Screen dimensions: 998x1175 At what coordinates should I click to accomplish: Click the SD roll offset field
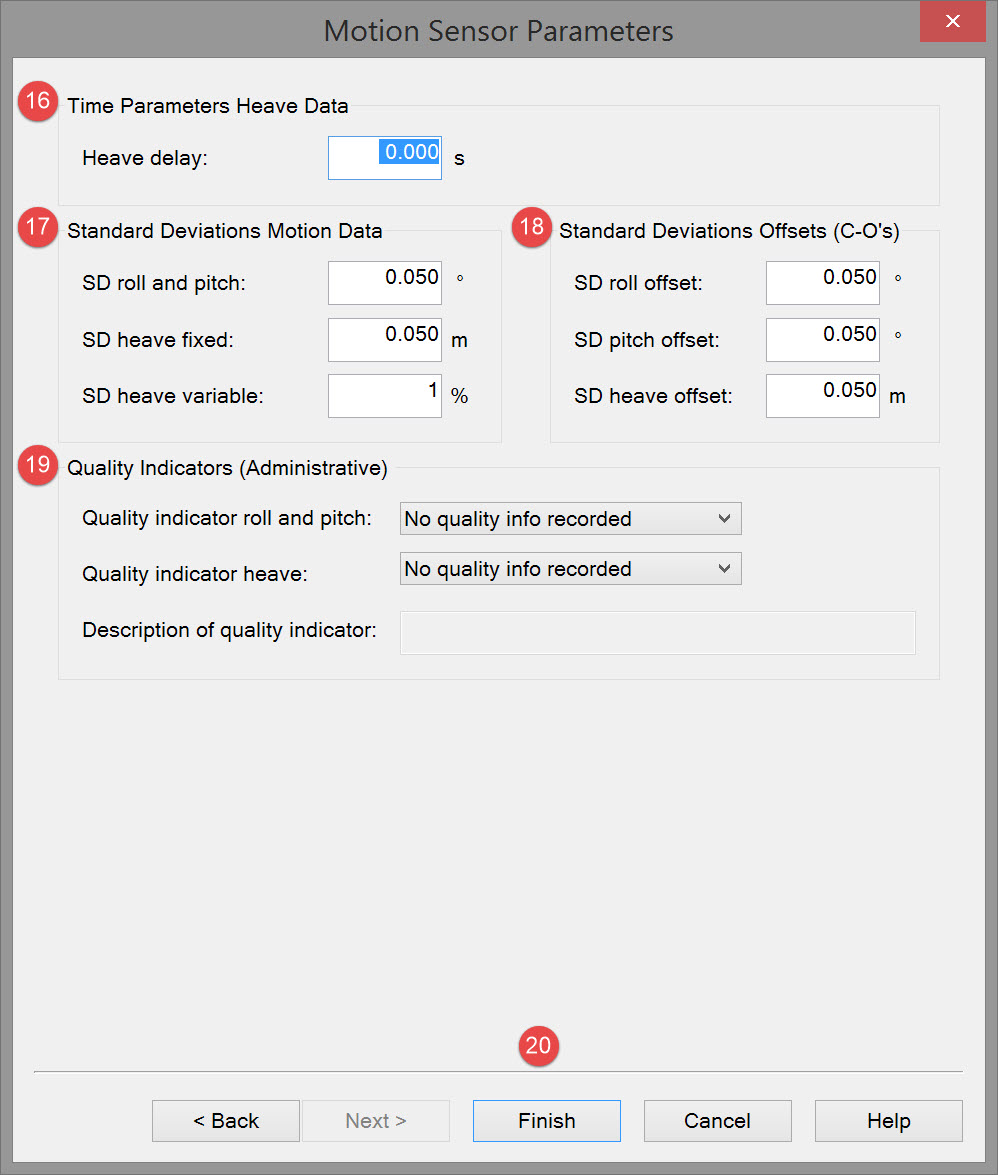click(822, 283)
